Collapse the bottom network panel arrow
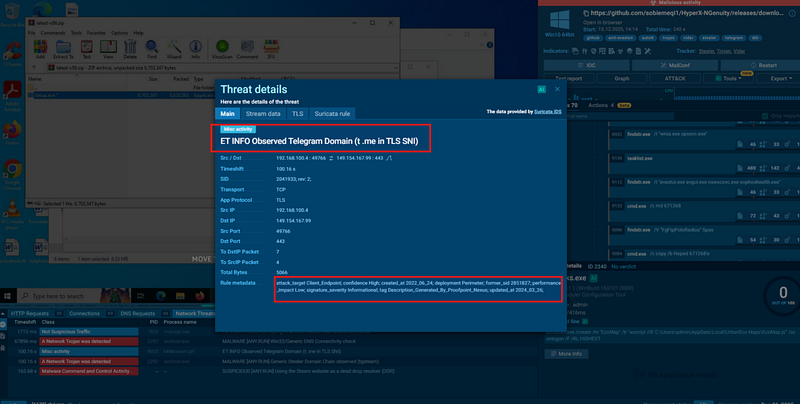 [4, 313]
